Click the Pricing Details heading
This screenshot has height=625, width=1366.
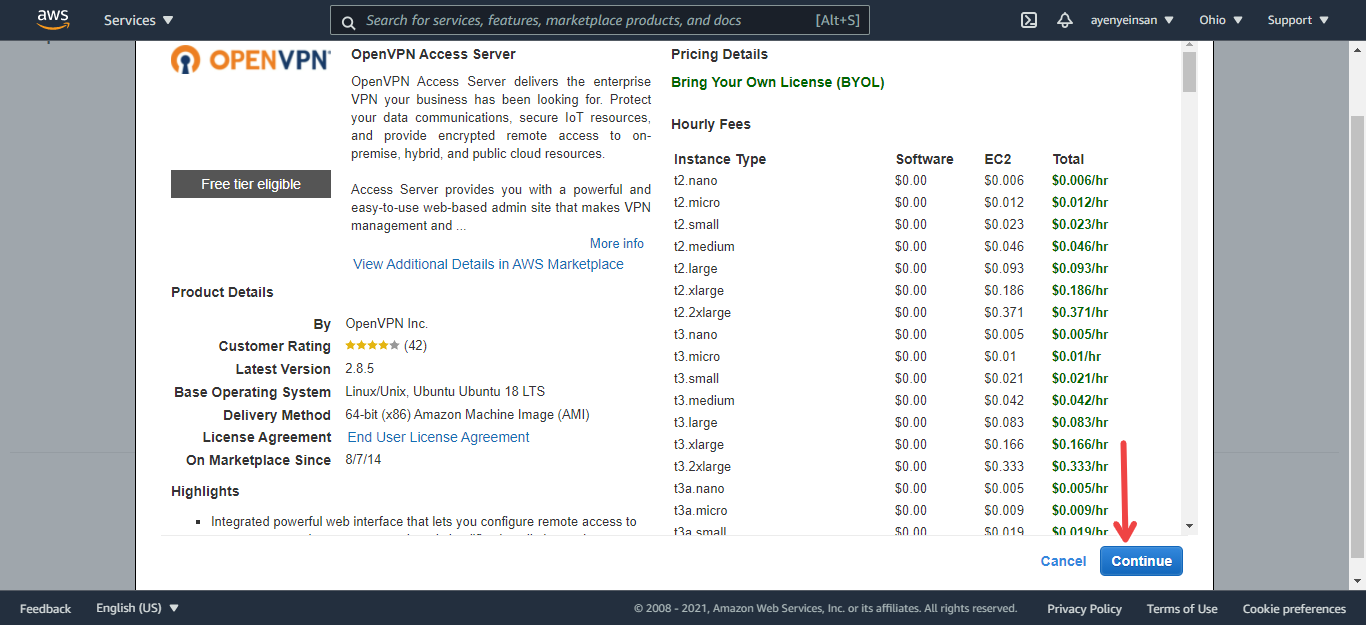pos(720,54)
